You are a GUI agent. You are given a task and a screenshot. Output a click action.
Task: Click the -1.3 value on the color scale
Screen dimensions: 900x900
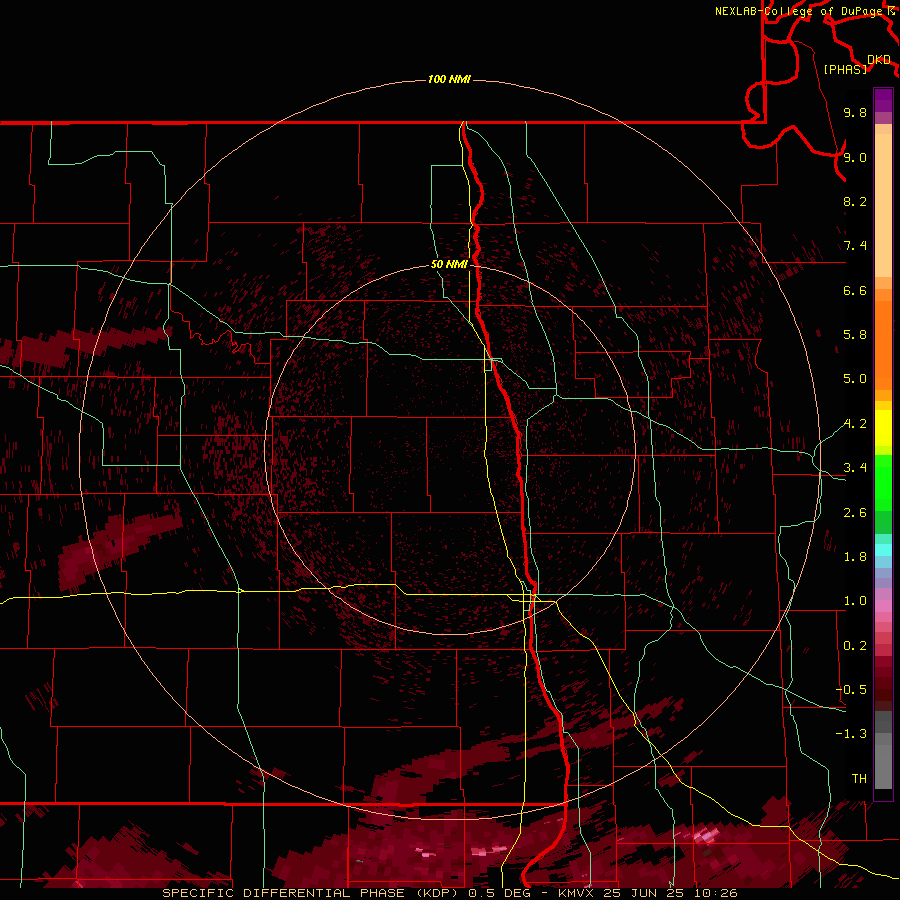point(851,734)
